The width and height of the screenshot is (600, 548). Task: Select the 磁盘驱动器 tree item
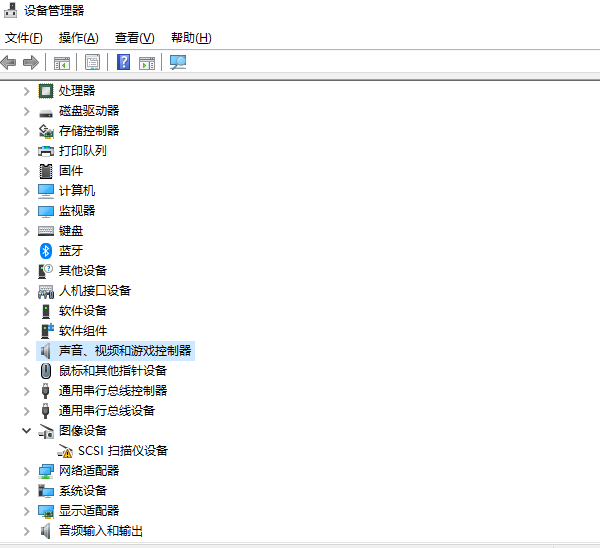[88, 111]
